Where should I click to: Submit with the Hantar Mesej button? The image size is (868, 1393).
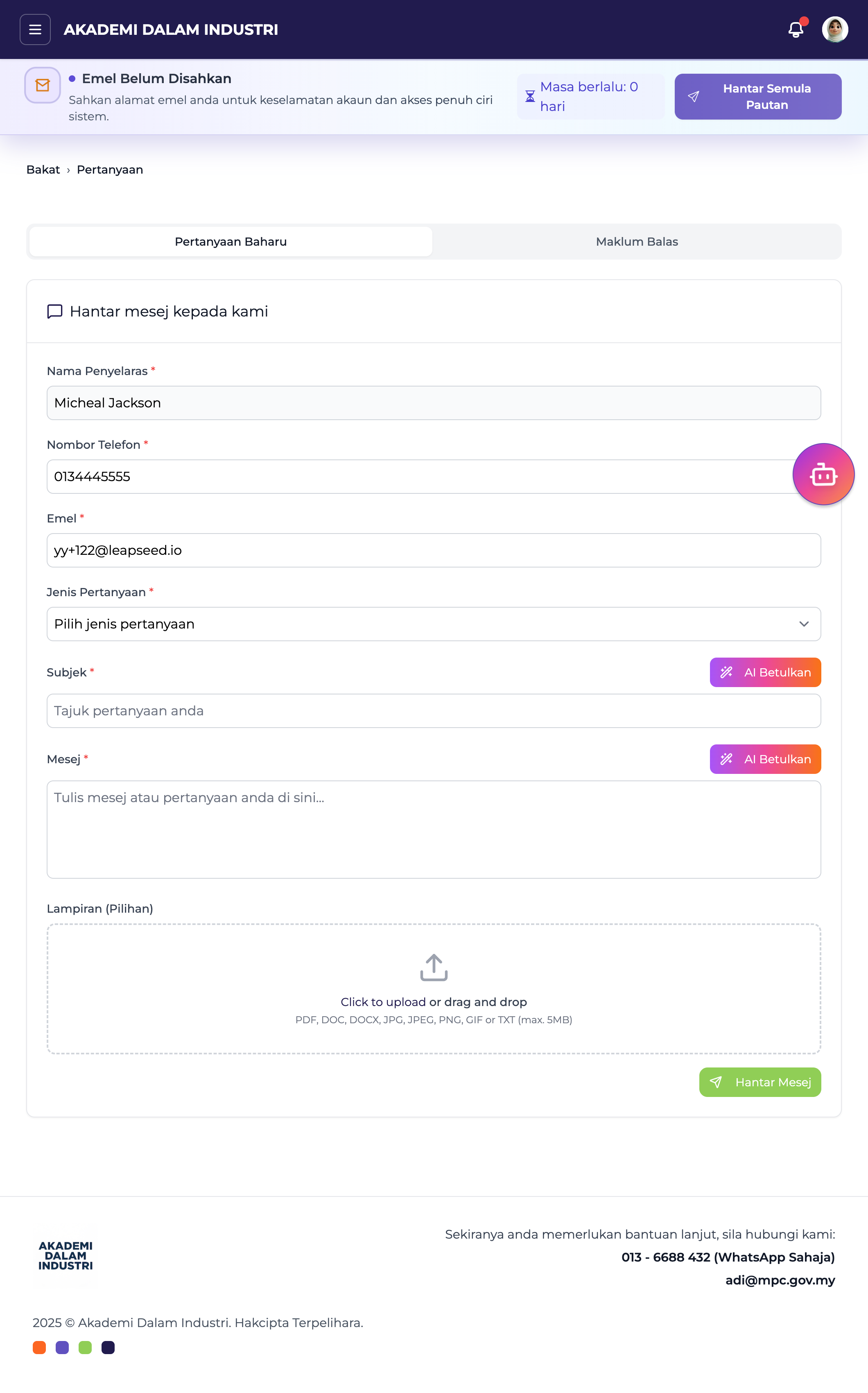click(760, 1082)
